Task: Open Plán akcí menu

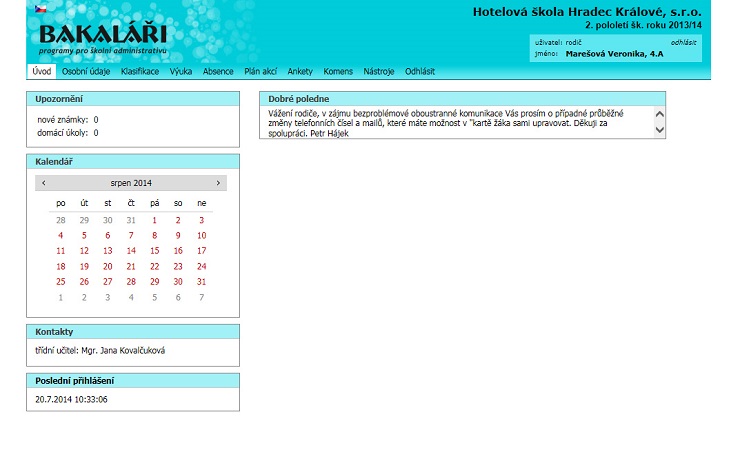Action: (261, 71)
